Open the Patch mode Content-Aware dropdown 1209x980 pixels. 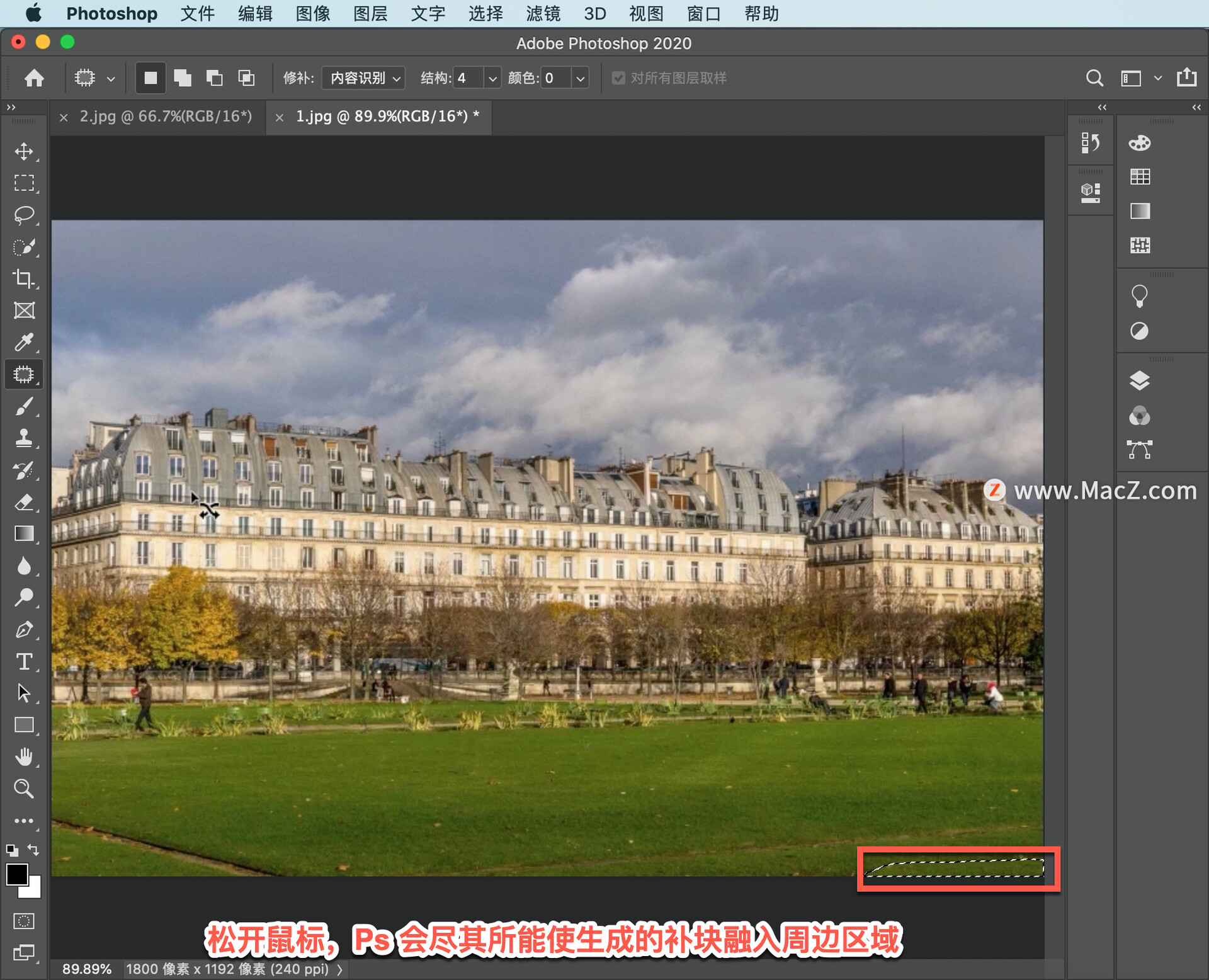point(364,78)
